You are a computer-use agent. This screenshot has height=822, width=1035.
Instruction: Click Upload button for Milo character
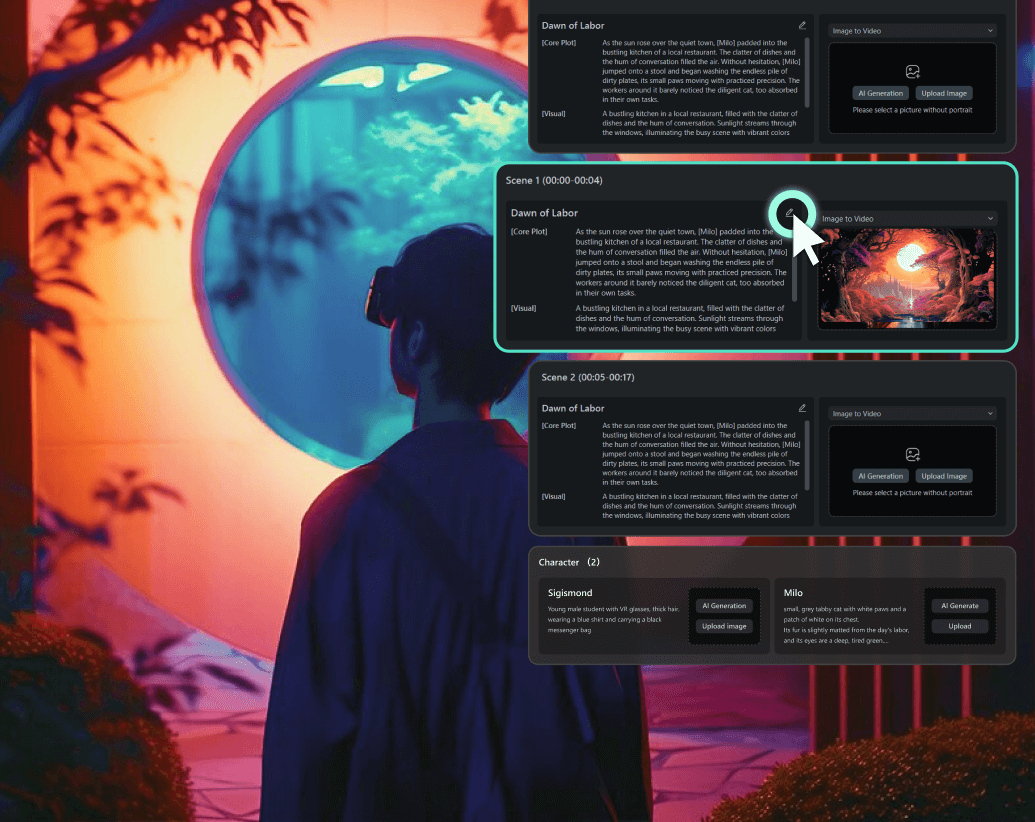(x=960, y=626)
